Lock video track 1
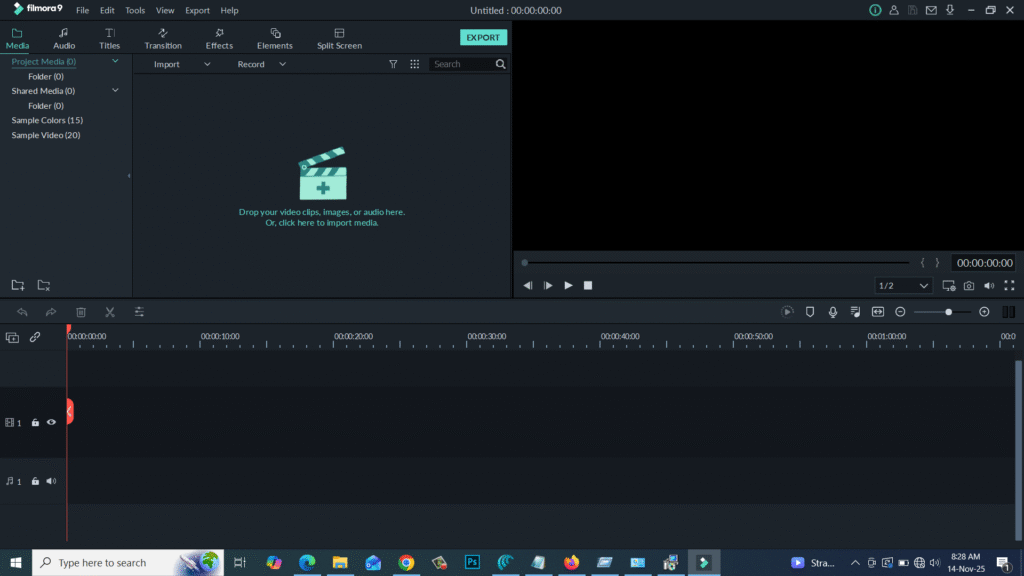This screenshot has width=1024, height=576. [x=34, y=422]
